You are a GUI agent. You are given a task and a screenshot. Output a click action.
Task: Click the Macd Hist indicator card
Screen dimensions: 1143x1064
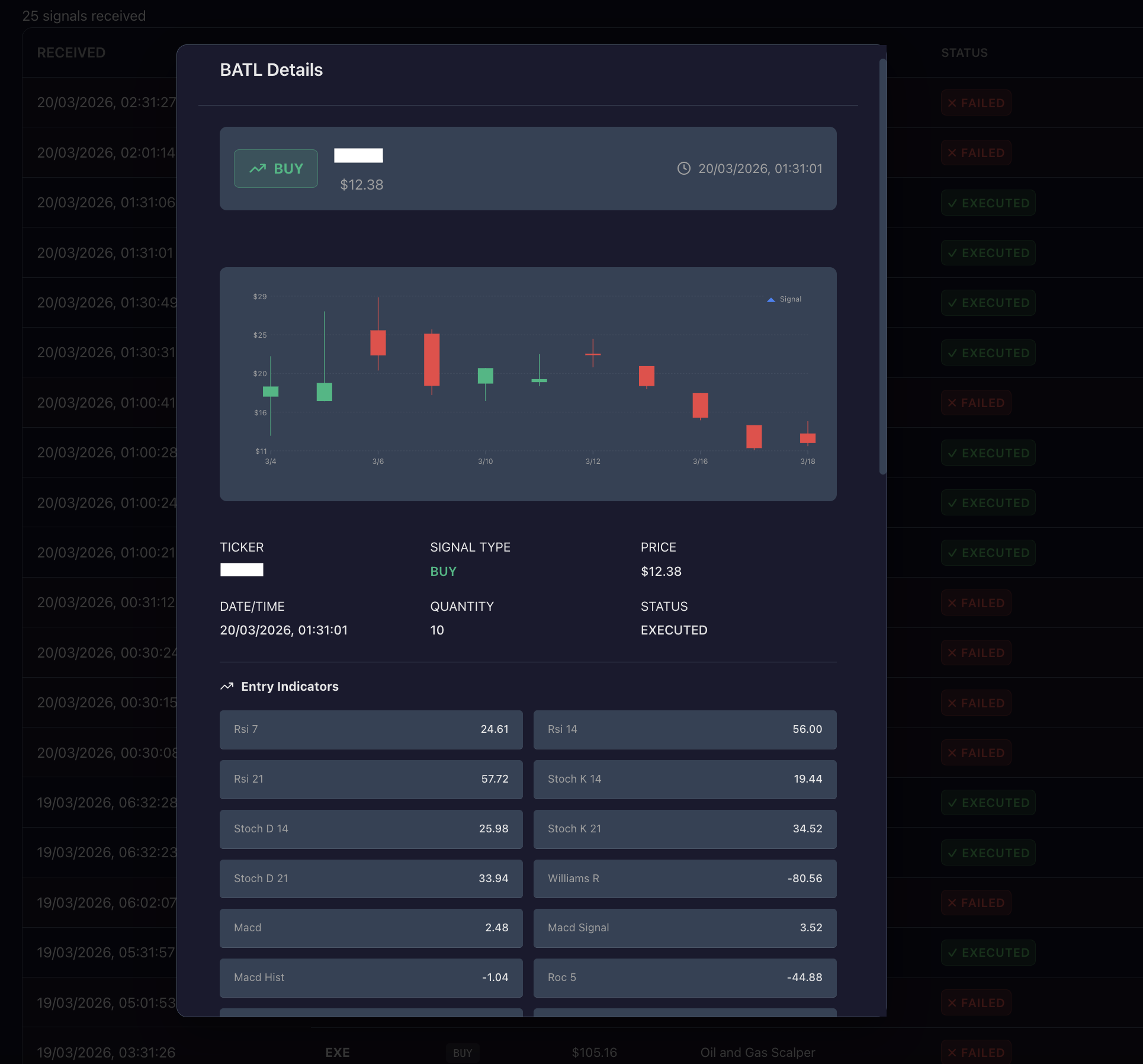coord(371,978)
